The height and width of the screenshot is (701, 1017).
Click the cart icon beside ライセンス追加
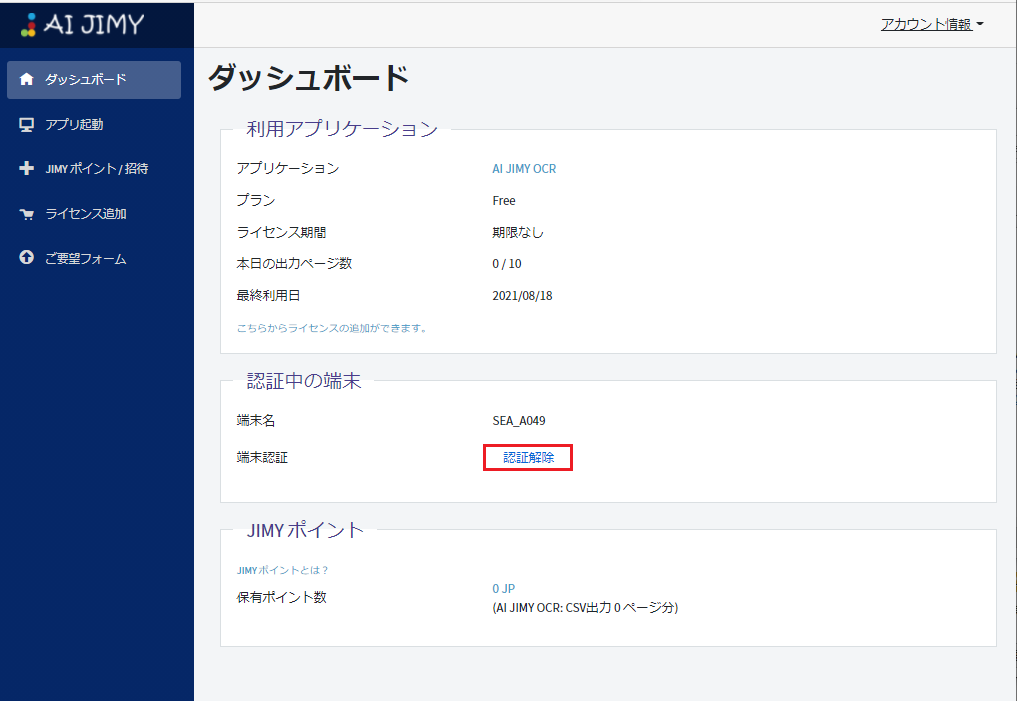click(27, 214)
